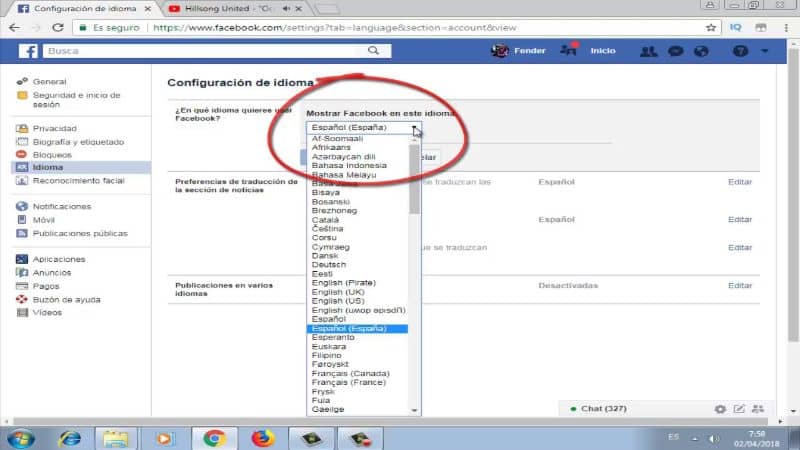This screenshot has width=800, height=450.
Task: Select the Idioma settings section
Action: (81, 167)
